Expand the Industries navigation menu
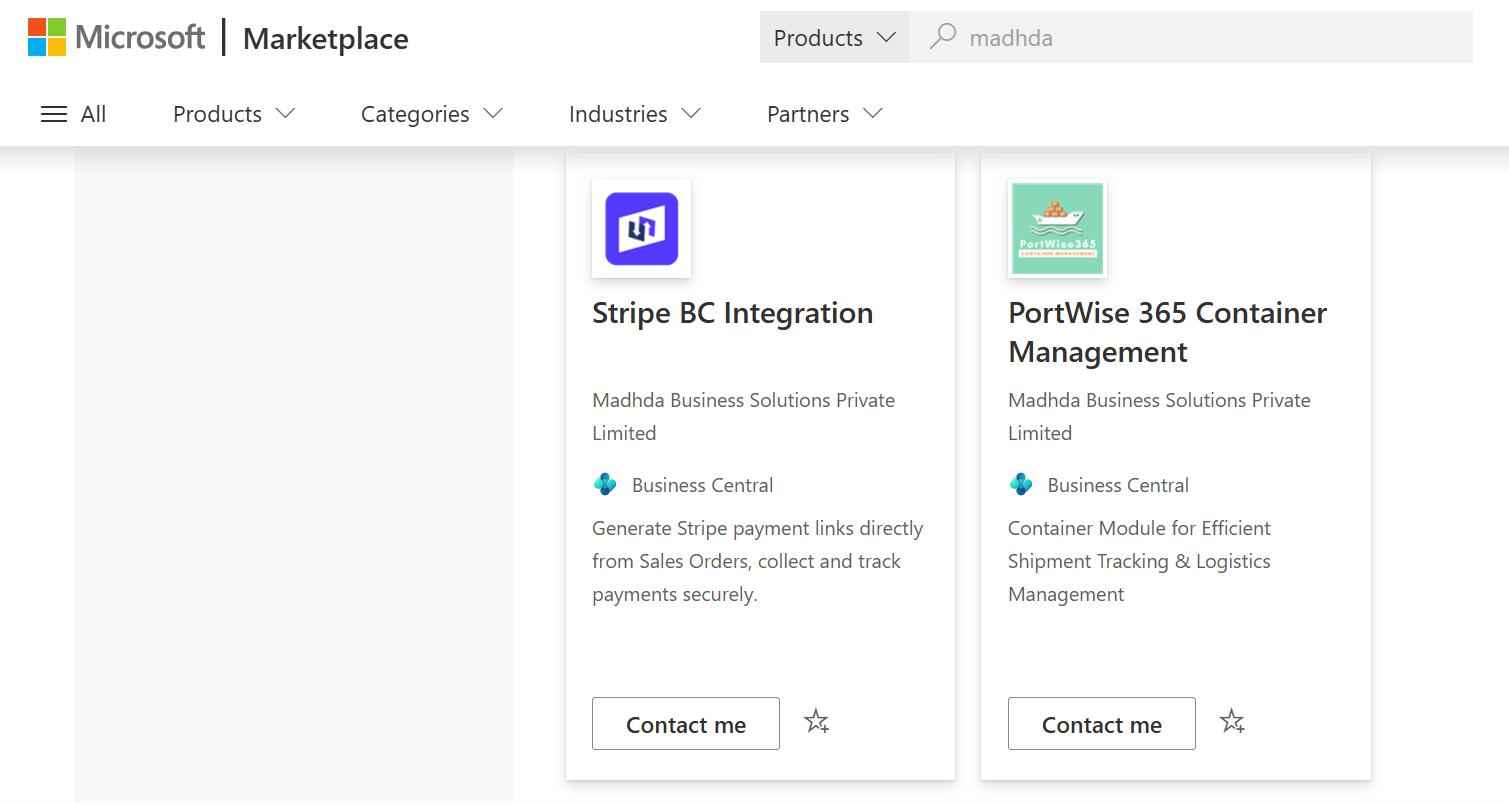 click(x=635, y=114)
